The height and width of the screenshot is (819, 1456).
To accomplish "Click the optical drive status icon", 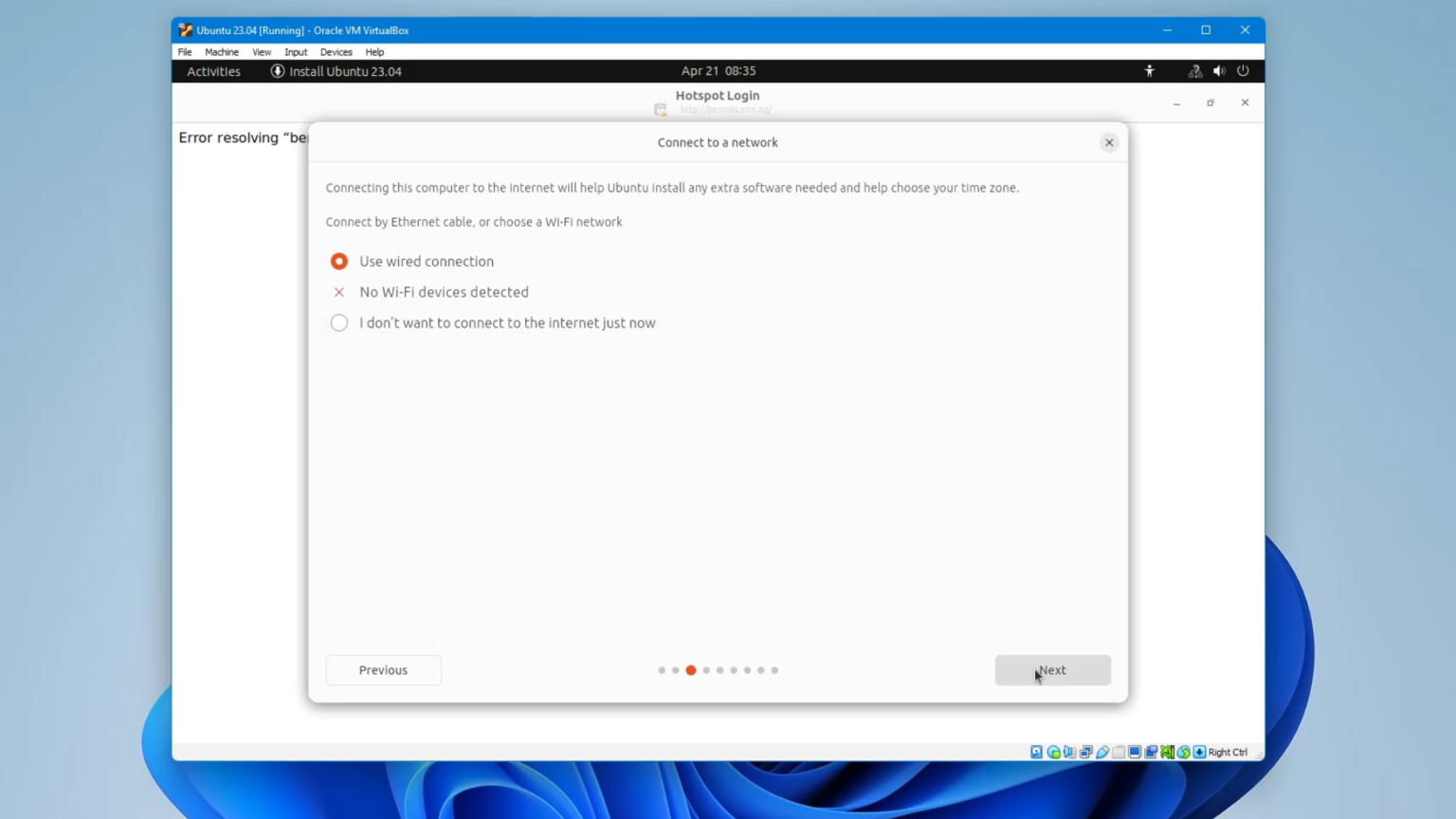I will 1052,751.
